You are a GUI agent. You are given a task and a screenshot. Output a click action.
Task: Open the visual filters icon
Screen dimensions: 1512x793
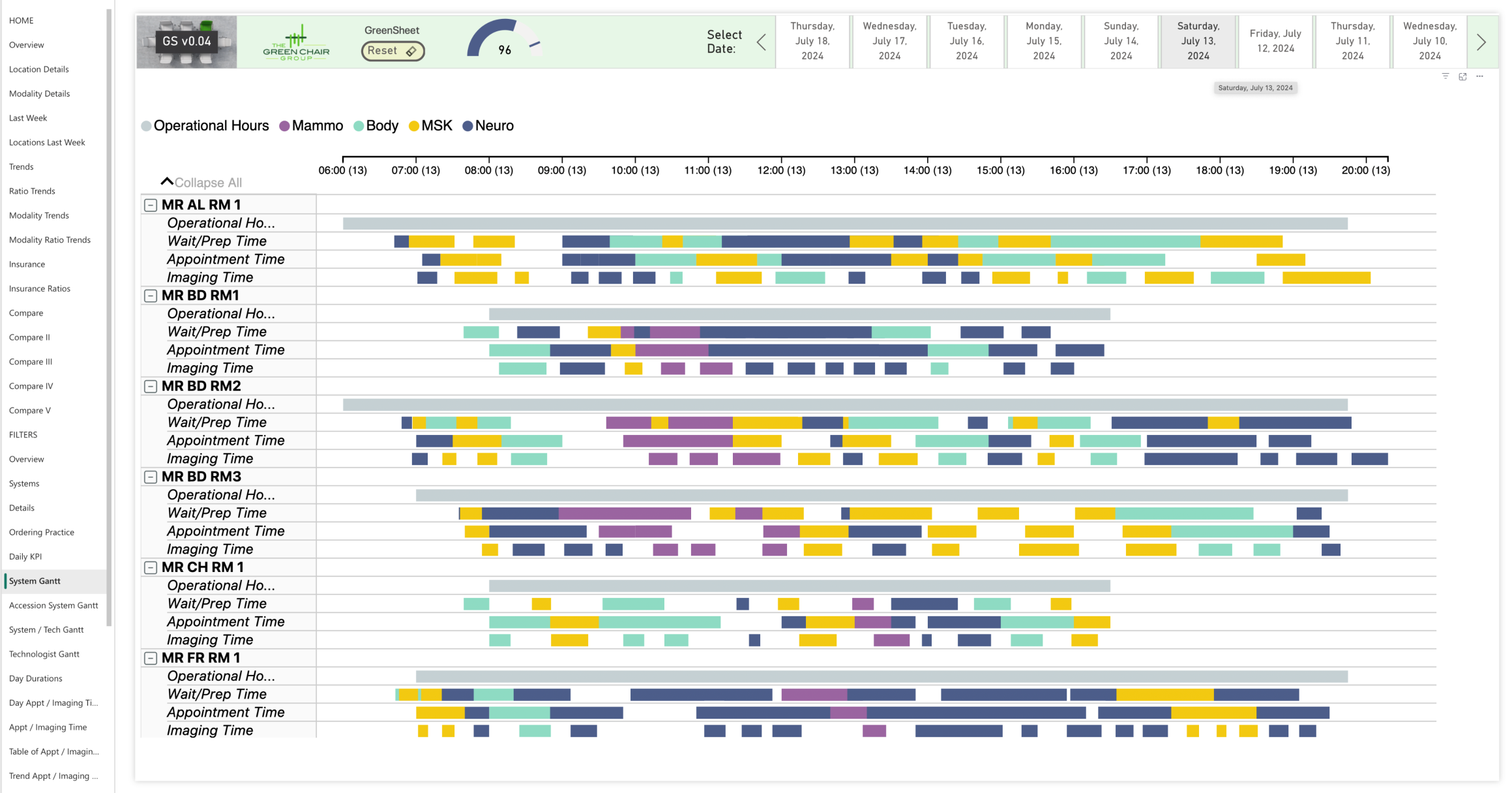(1445, 76)
